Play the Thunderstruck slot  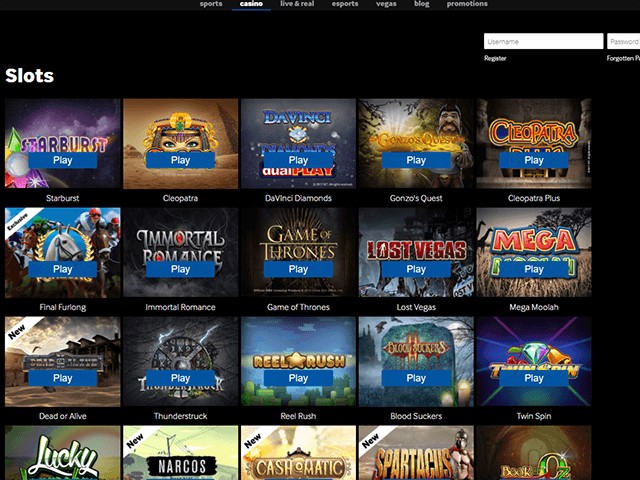click(180, 378)
